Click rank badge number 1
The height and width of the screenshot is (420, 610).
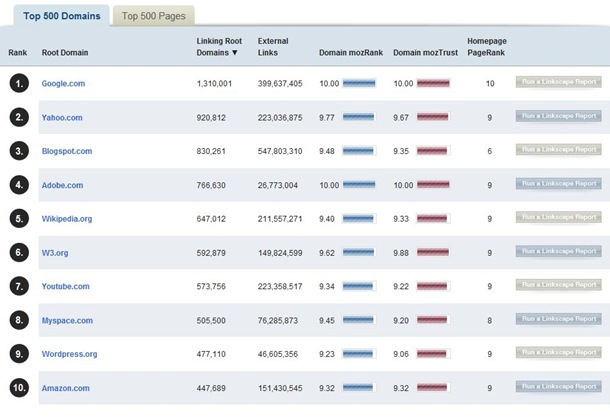(x=19, y=83)
